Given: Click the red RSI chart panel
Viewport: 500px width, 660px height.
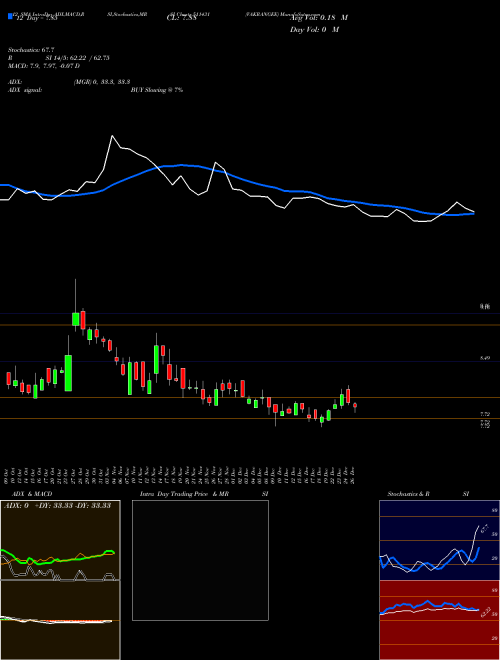Looking at the screenshot, I should 439,620.
